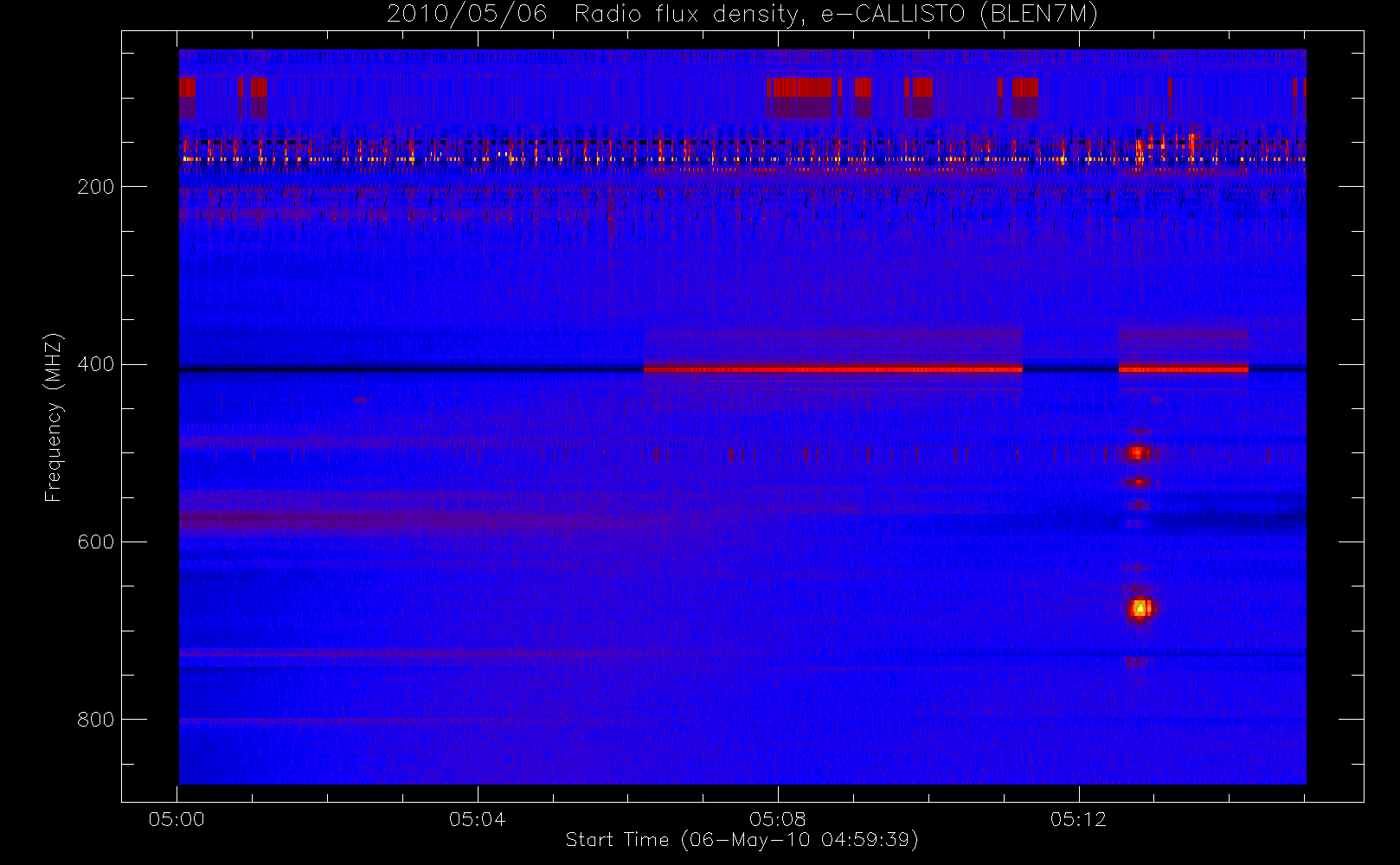Click the plot title '2010/05/06 Radio flux density, e-CALLISTO (BLEN7M)'
Viewport: 1400px width, 865px height.
(x=742, y=14)
